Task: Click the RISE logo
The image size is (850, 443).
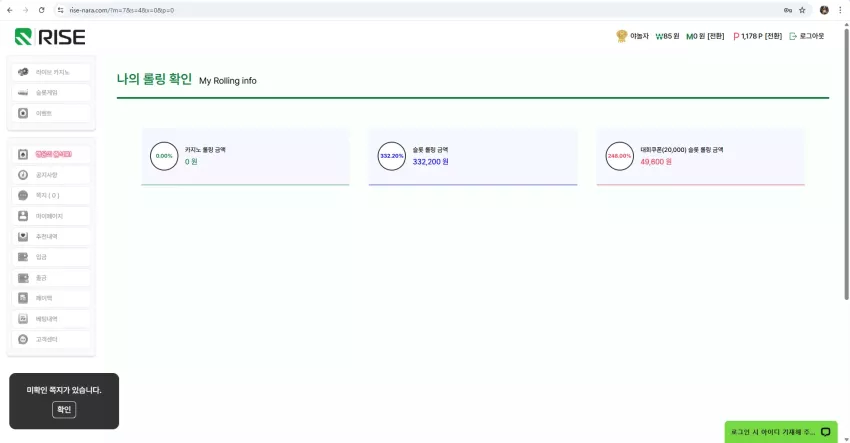Action: pos(50,37)
